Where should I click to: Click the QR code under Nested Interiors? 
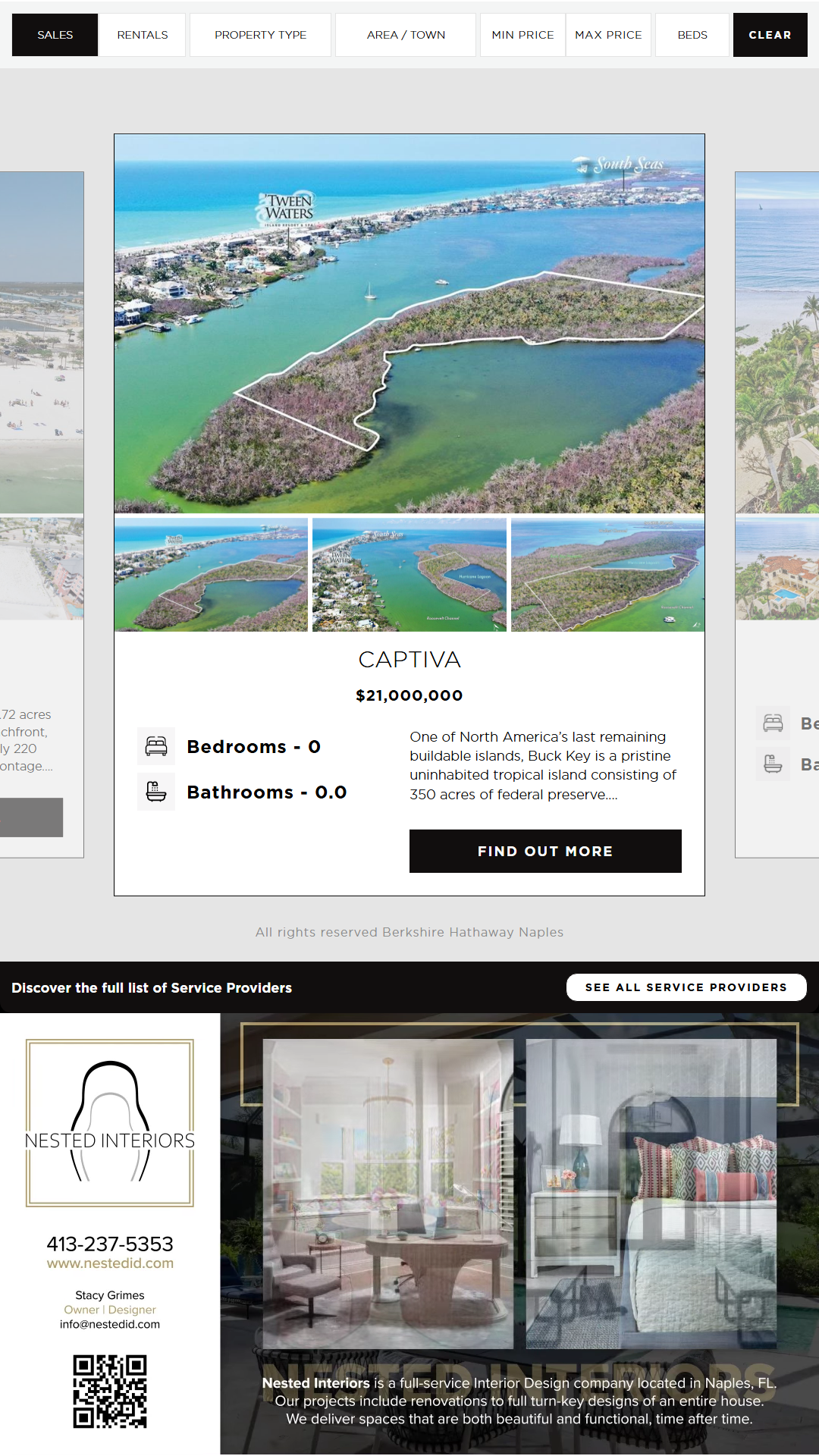point(110,1392)
